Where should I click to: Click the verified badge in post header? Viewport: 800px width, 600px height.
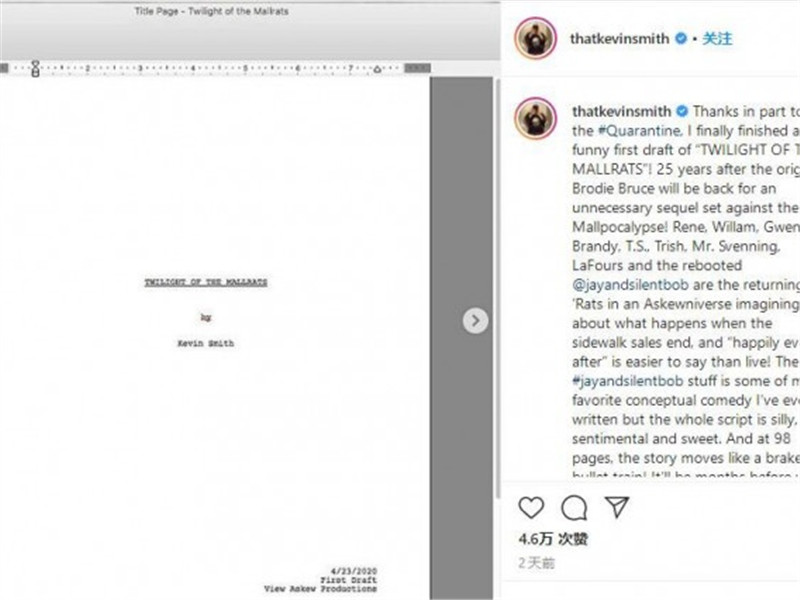click(681, 38)
